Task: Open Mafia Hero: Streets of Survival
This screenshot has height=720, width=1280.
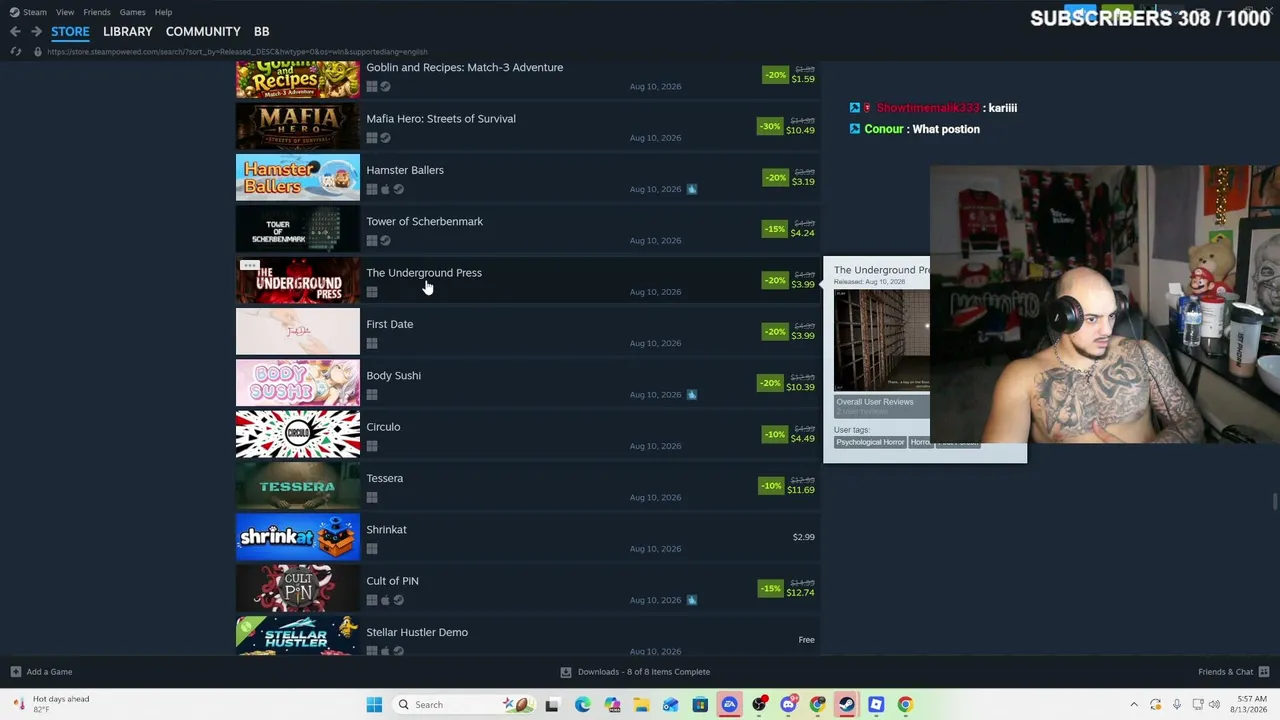Action: (x=441, y=118)
